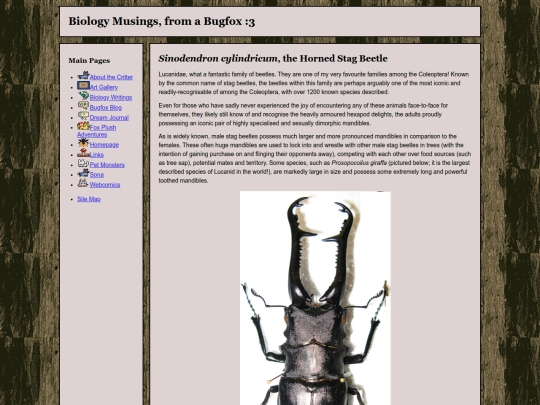Open the Sona link
The width and height of the screenshot is (540, 405).
click(x=97, y=175)
